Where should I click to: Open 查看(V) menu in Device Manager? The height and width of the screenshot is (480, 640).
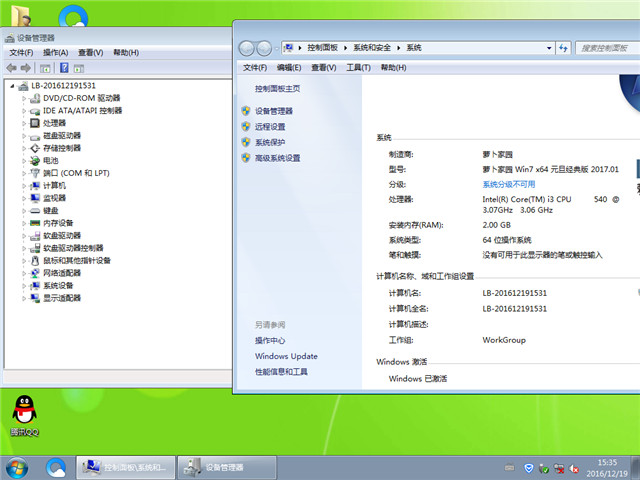pos(91,53)
